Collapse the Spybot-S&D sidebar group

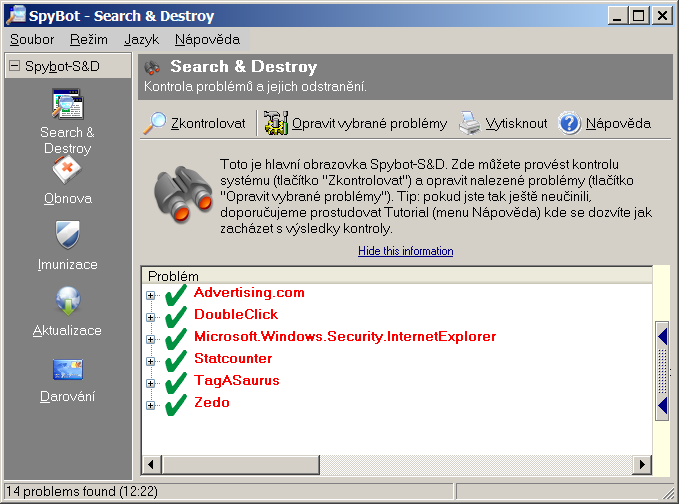click(x=15, y=66)
